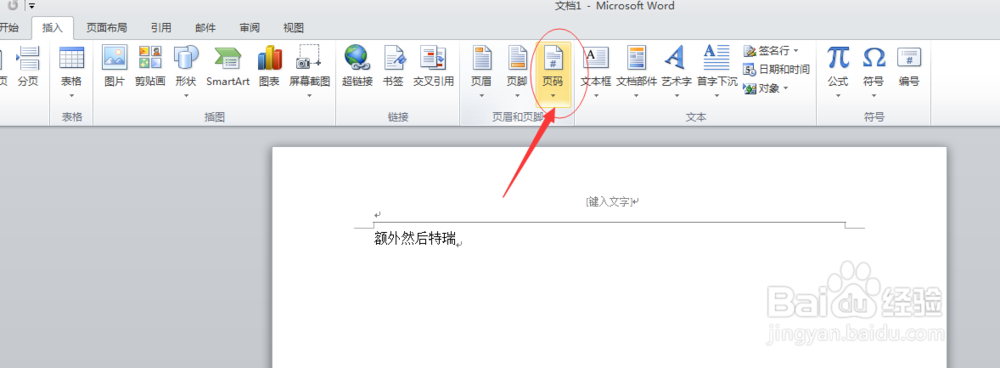Screen dimensions: 1000x368
Task: Insert a picture with 图片
Action: click(x=114, y=67)
